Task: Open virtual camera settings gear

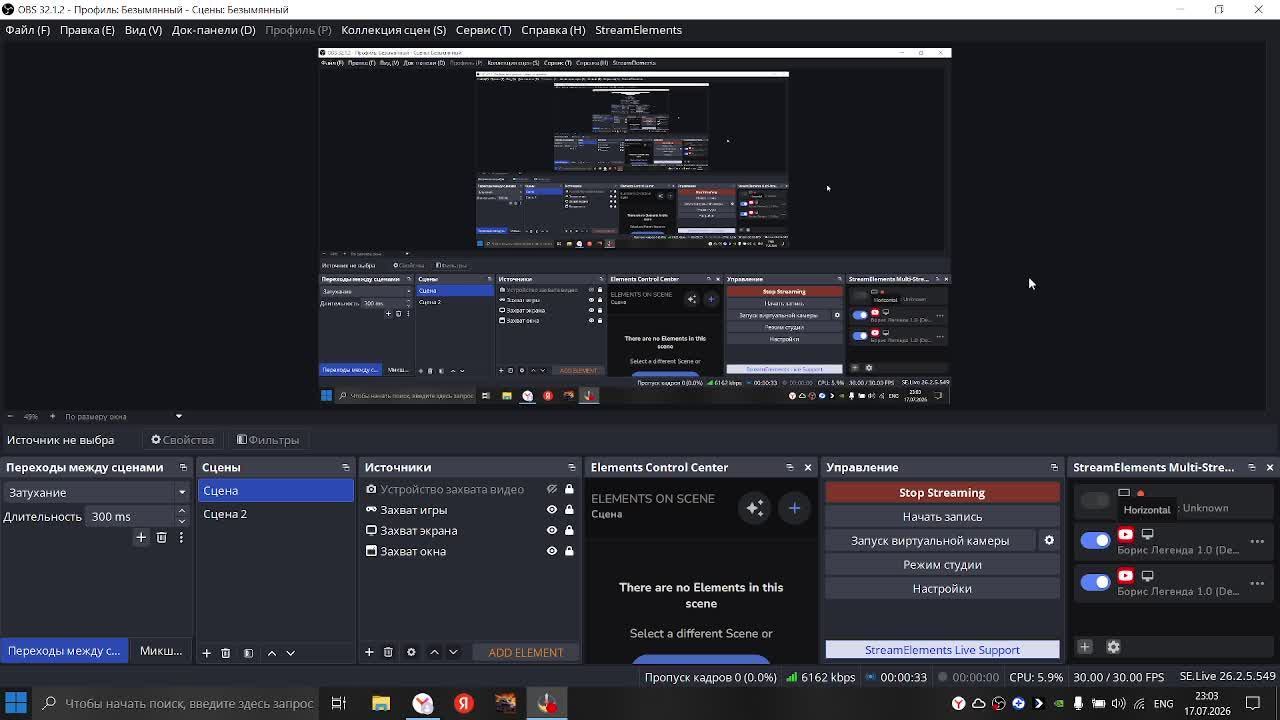Action: 1049,540
